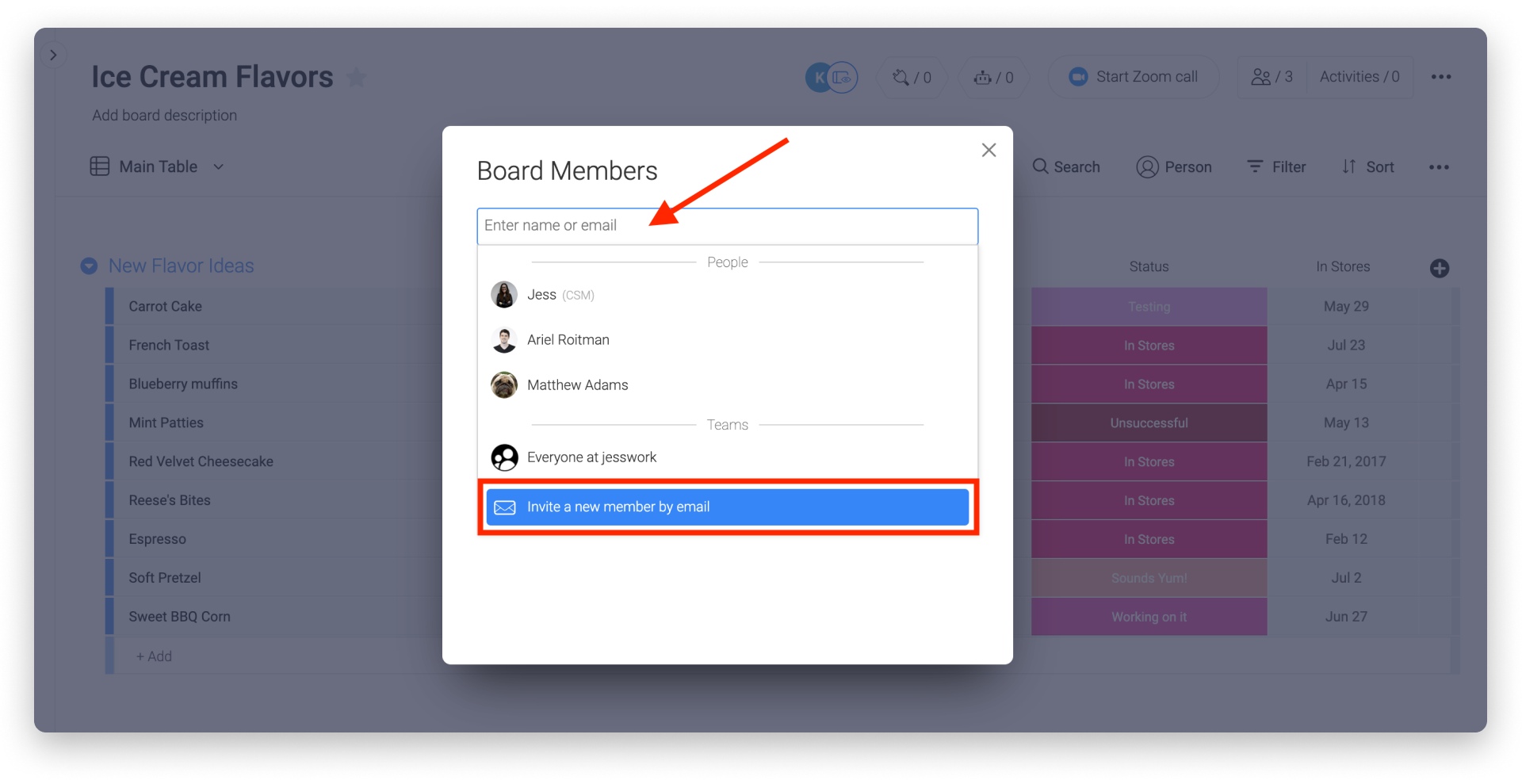Image resolution: width=1522 pixels, height=784 pixels.
Task: Click the Feb 21, 2017 date cell
Action: click(x=1346, y=462)
